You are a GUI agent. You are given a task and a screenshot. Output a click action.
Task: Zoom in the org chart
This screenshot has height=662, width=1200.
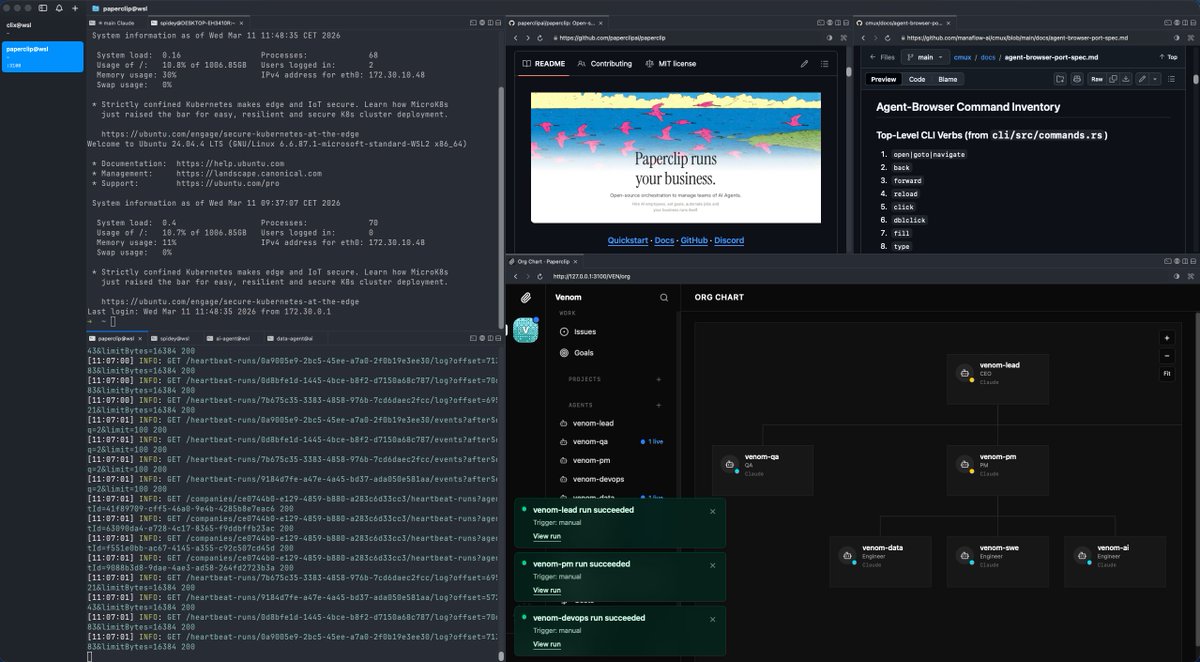click(1167, 338)
